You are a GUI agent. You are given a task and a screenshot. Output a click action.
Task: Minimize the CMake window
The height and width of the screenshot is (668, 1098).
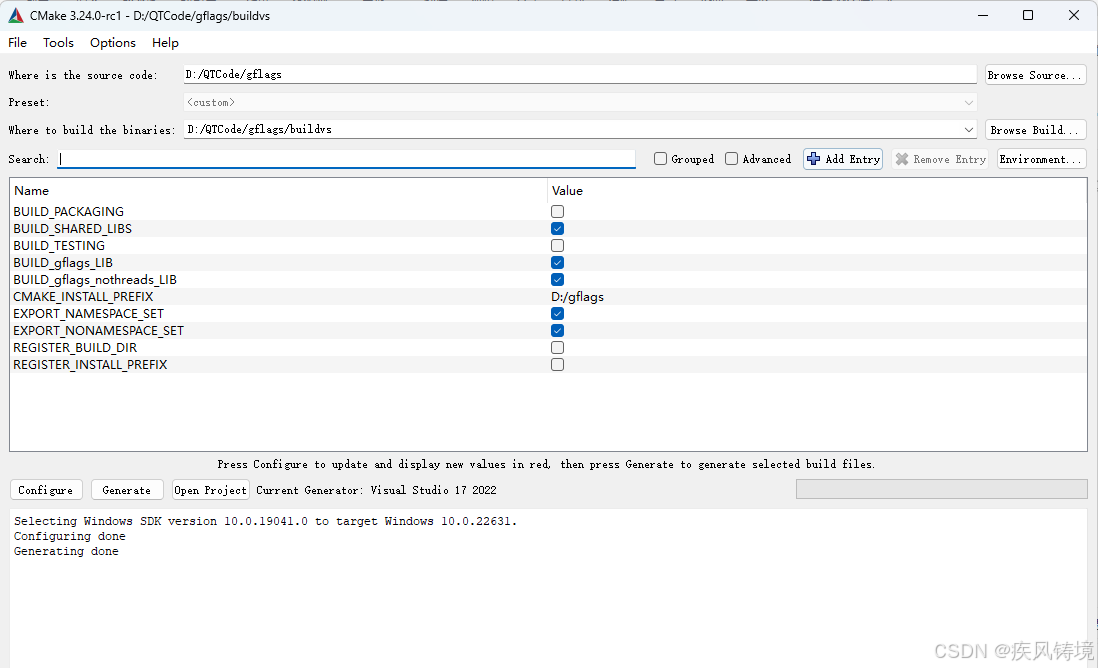tap(983, 15)
